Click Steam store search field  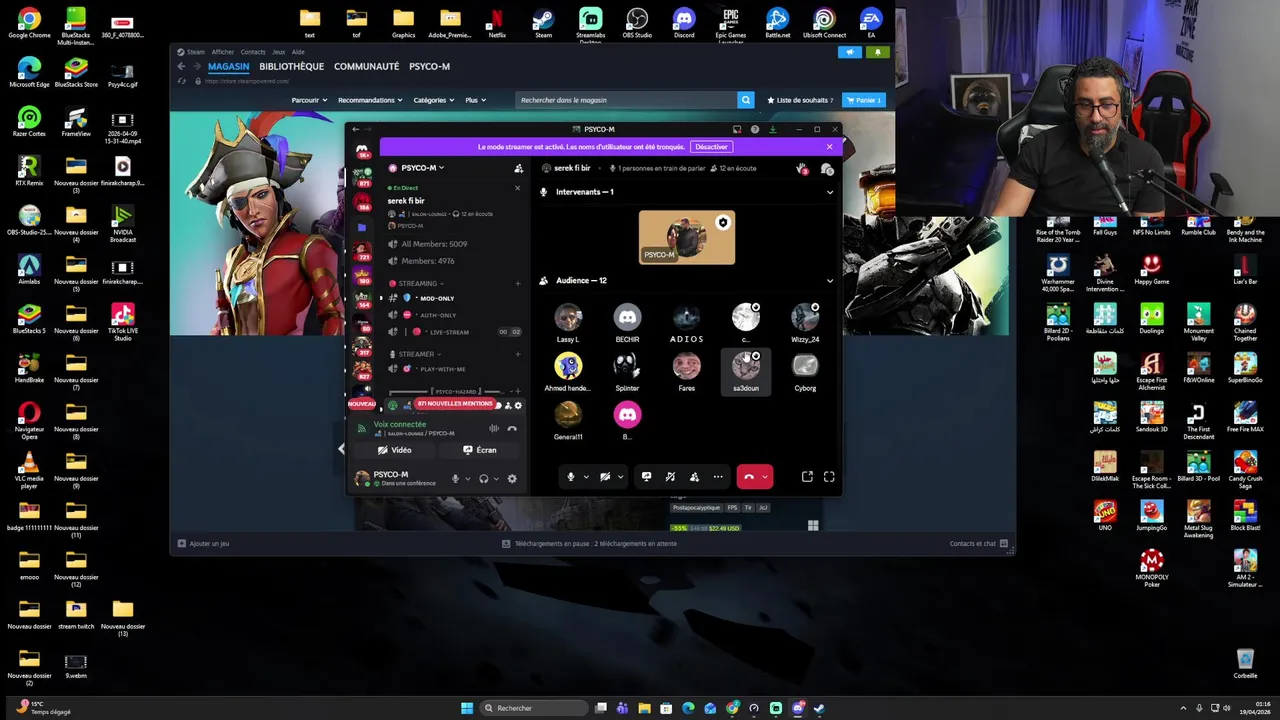click(627, 100)
